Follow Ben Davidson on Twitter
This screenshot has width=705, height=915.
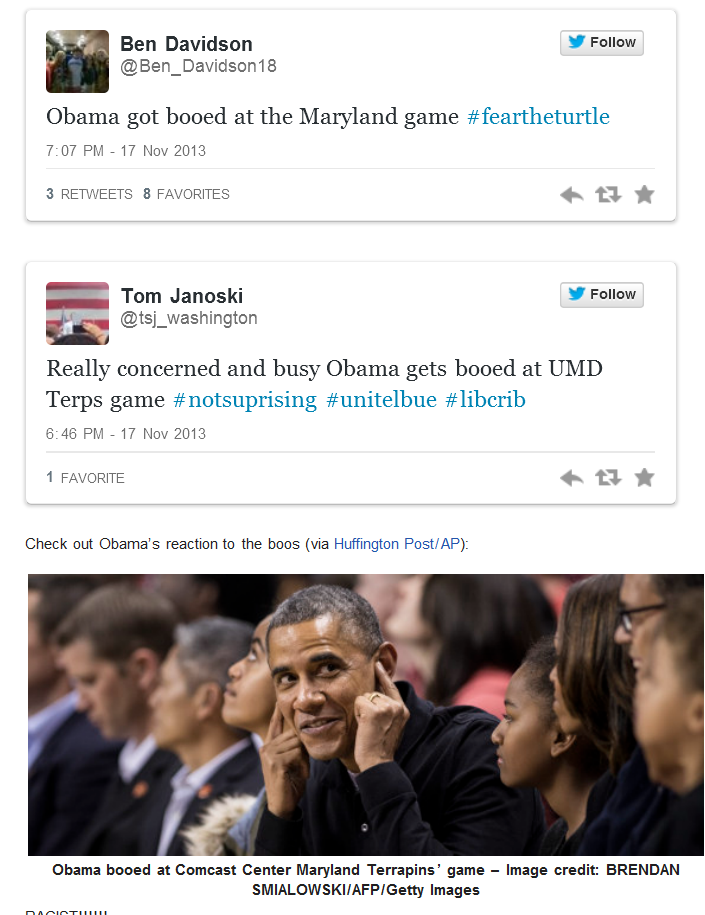[602, 43]
